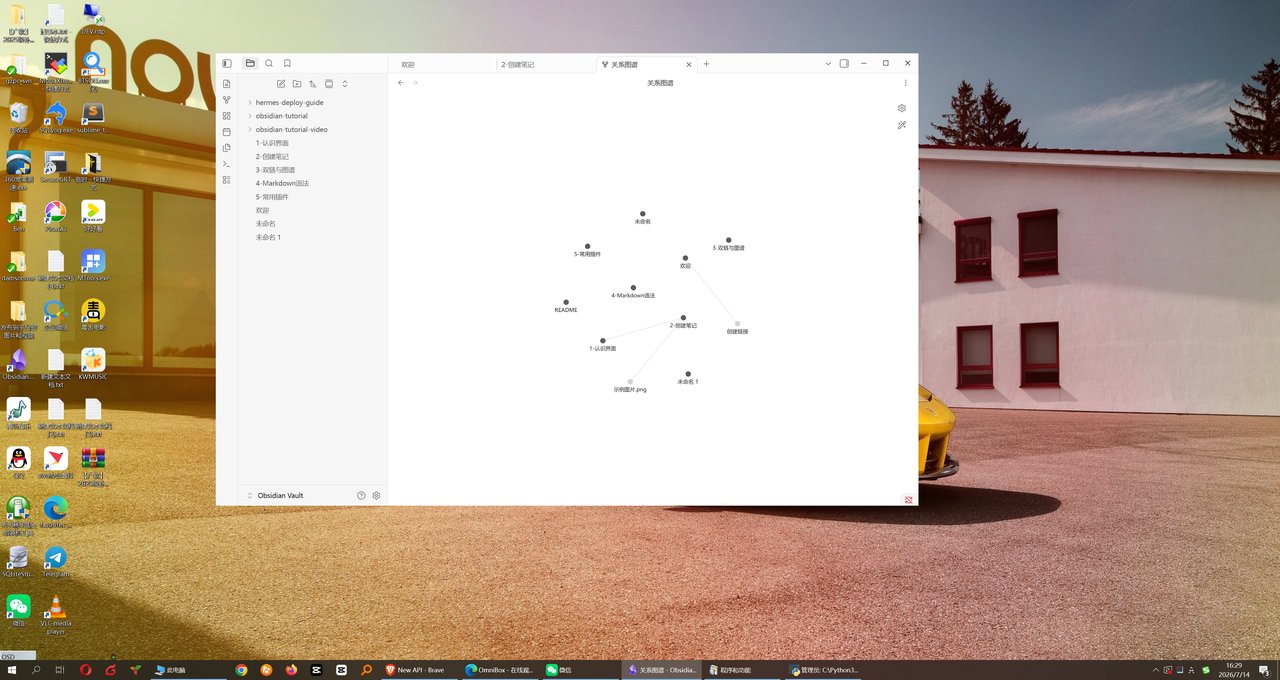Open the Bookmarks pane icon

[287, 63]
